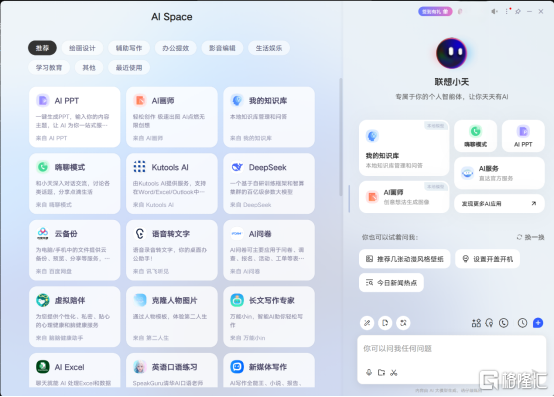554x397 pixels.
Task: Click the 登录有礼 gift badge
Action: pyautogui.click(x=435, y=12)
